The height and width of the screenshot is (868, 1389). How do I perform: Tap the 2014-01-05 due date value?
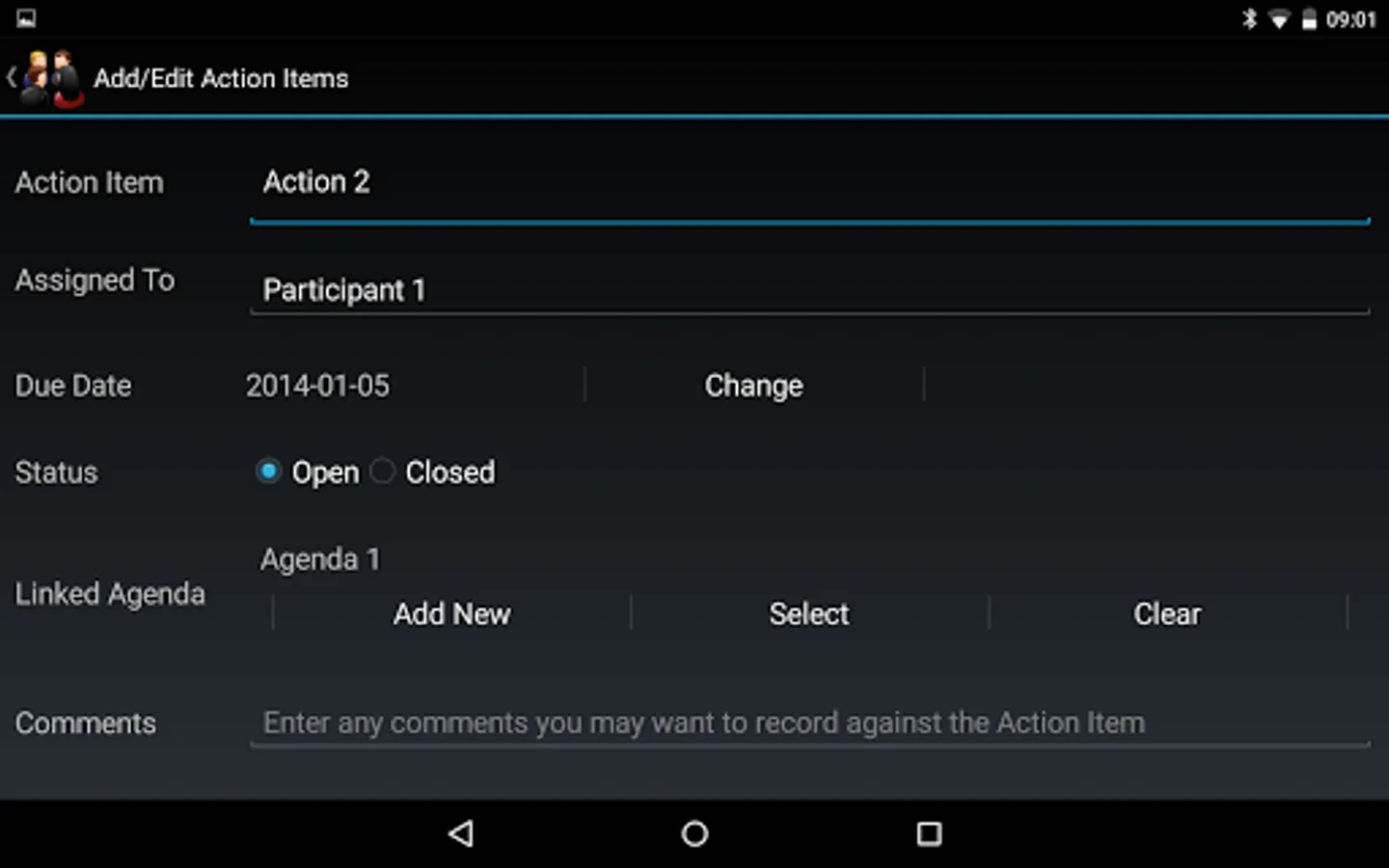[x=317, y=386]
